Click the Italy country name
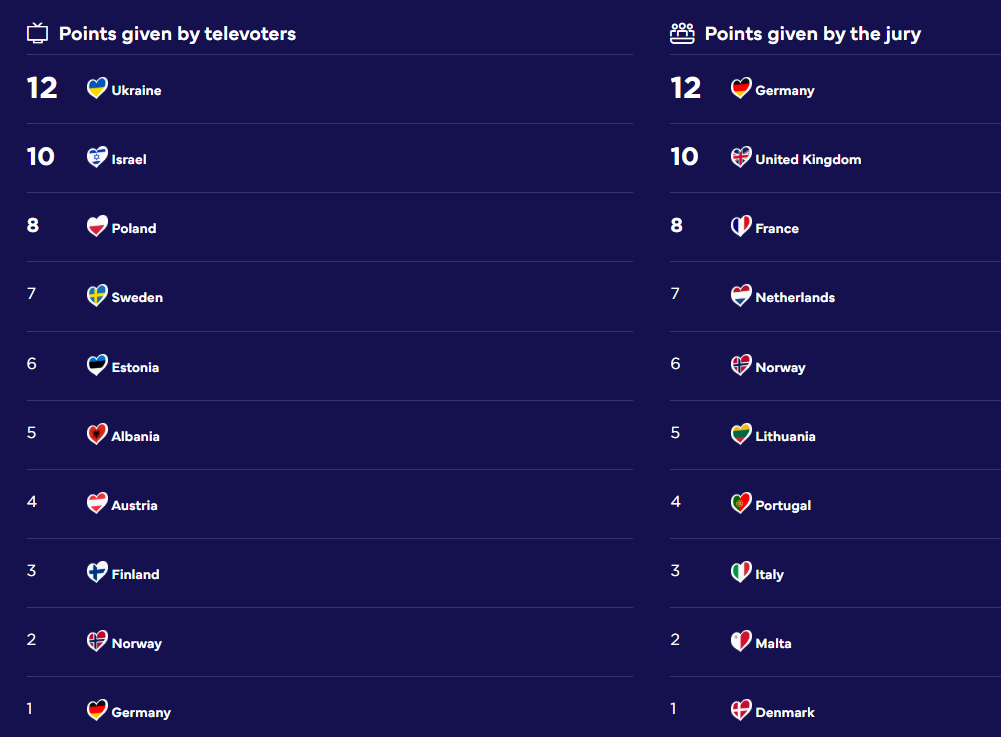The height and width of the screenshot is (737, 1001). pos(769,574)
